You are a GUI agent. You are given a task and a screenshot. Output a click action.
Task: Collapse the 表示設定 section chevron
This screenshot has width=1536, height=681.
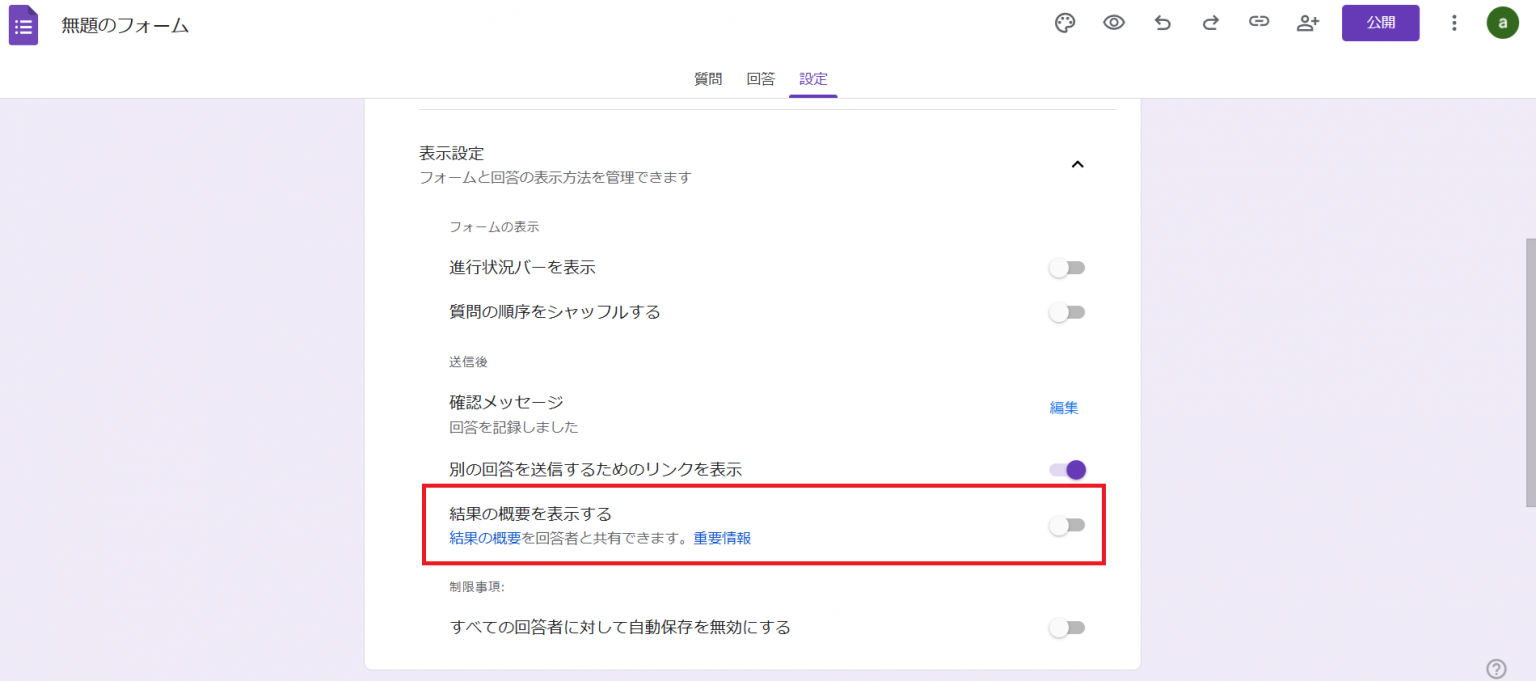[x=1078, y=163]
